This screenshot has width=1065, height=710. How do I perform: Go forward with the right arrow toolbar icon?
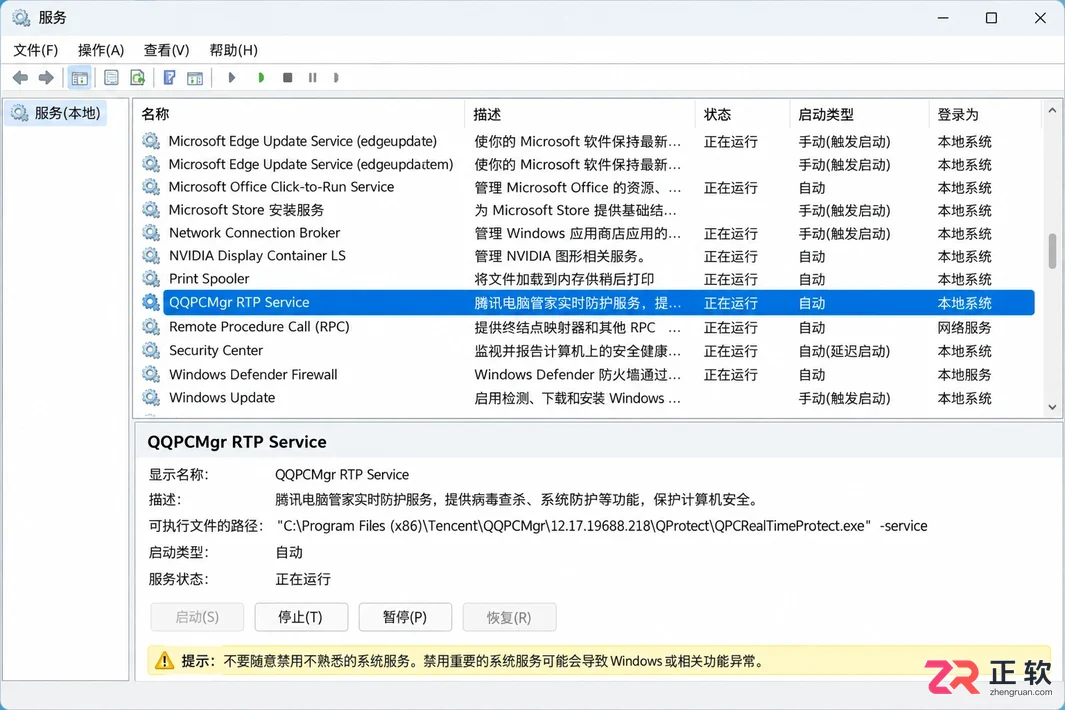(x=46, y=77)
